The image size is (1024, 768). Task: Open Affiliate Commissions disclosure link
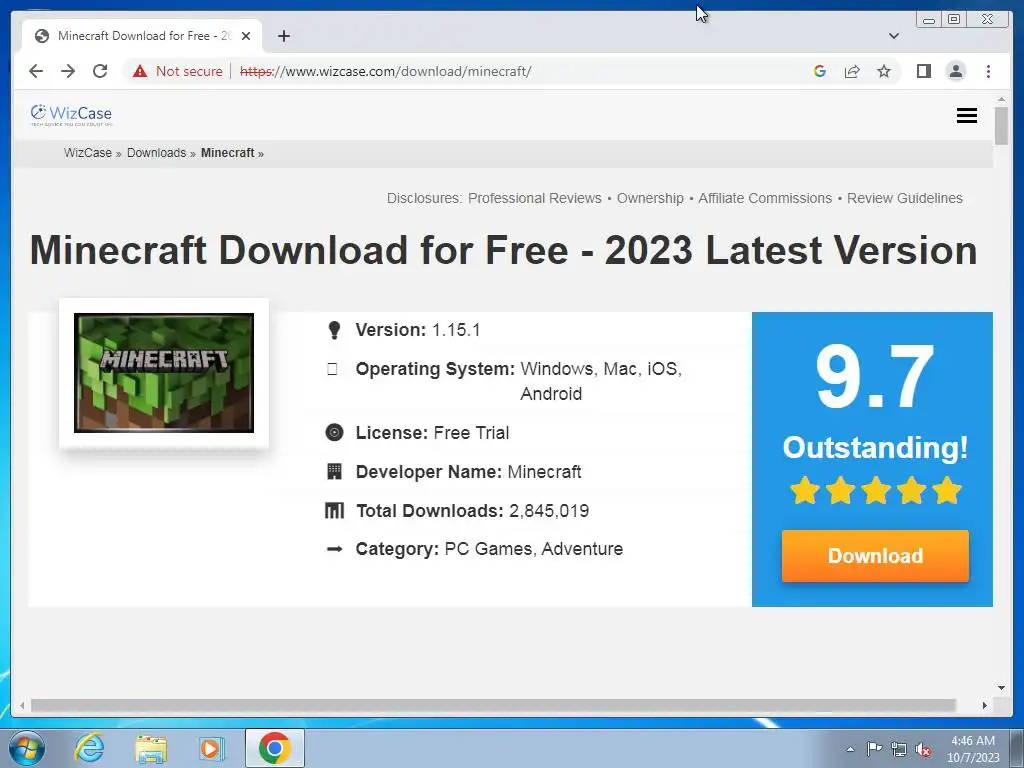tap(765, 198)
